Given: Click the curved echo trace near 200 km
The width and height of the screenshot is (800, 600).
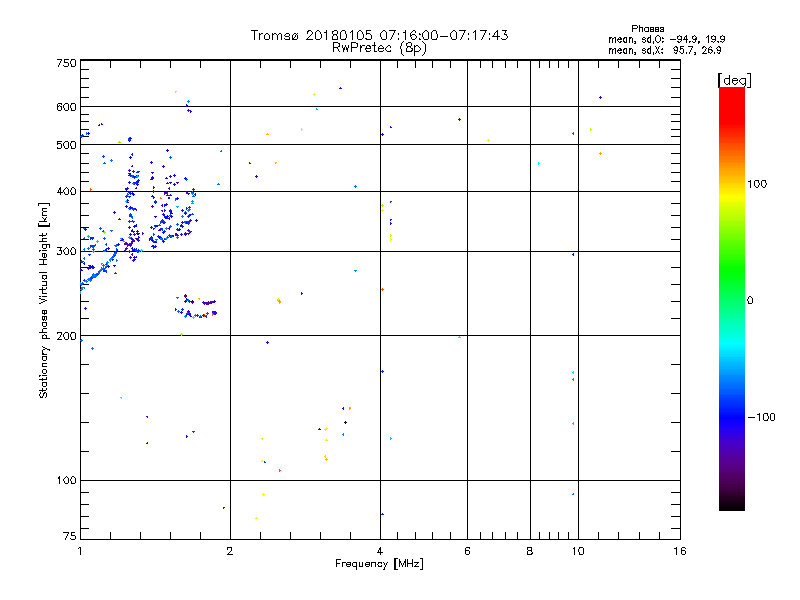Looking at the screenshot, I should 196,307.
